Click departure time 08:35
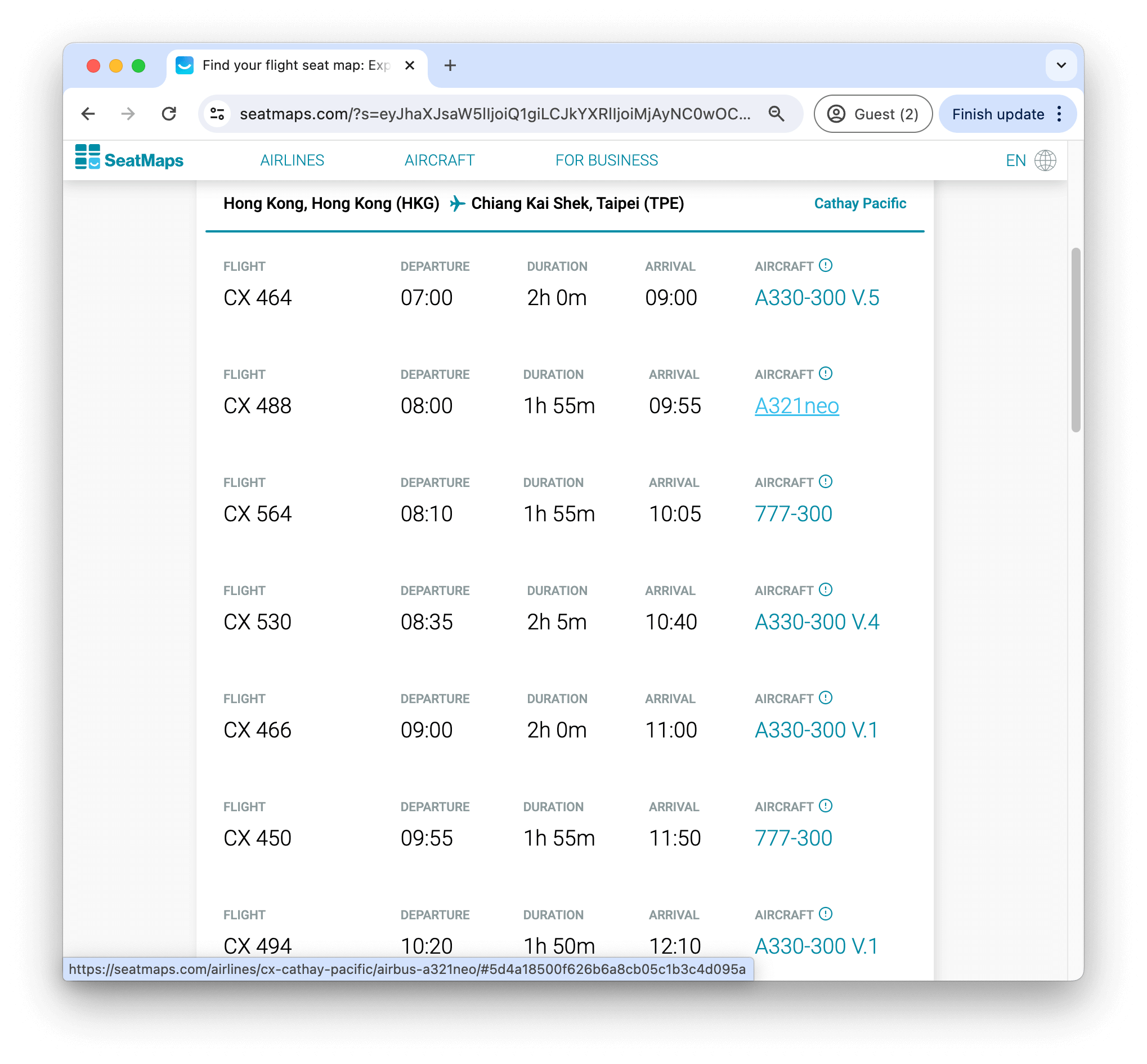1147x1064 pixels. [427, 622]
